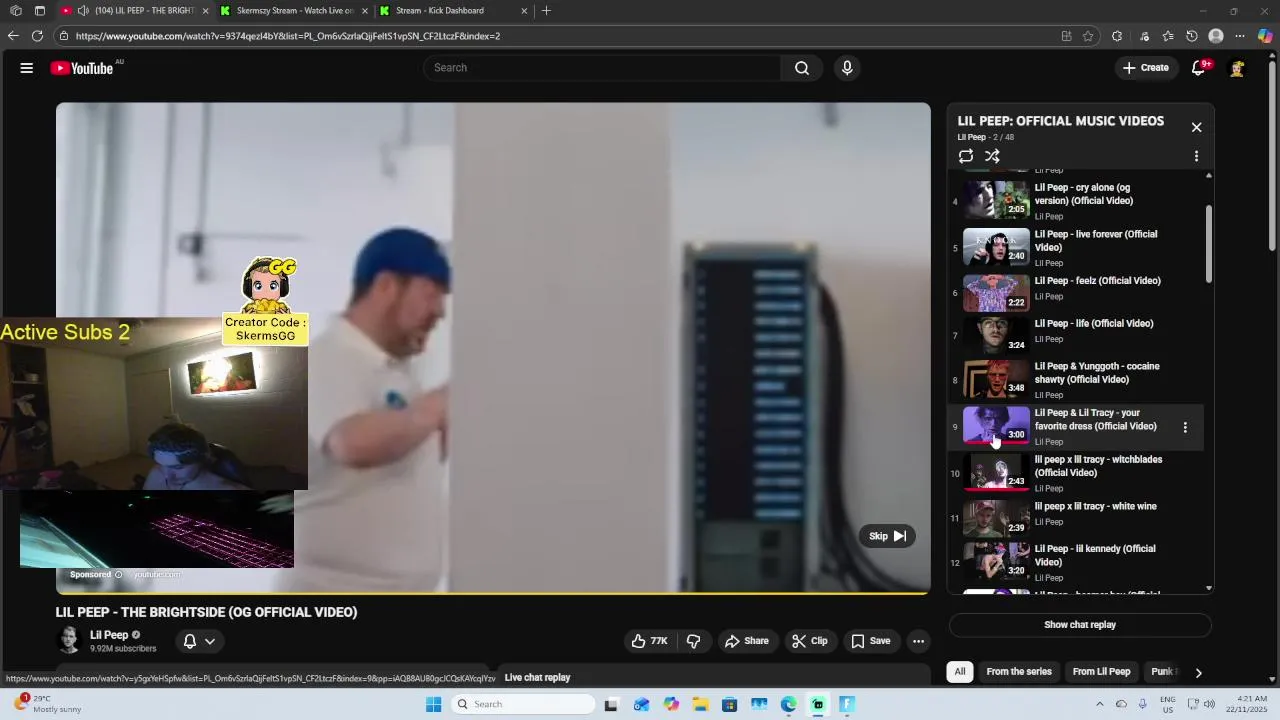Play 'feelz (Official Video)' in playlist

1077,293
